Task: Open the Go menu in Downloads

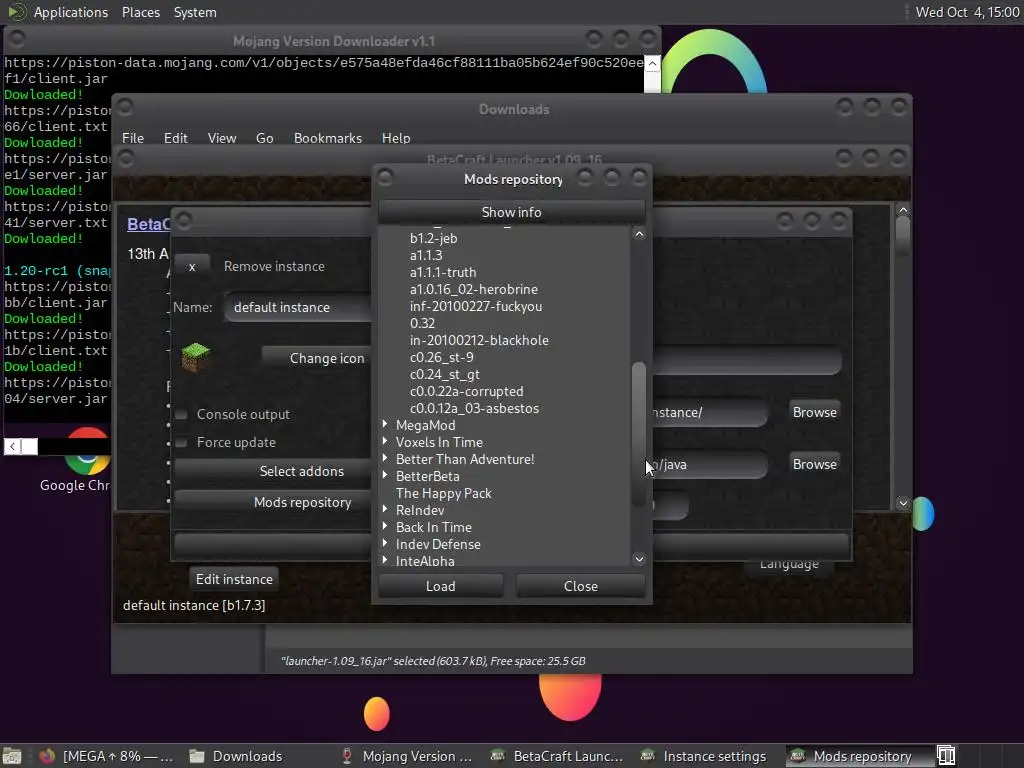Action: click(264, 138)
